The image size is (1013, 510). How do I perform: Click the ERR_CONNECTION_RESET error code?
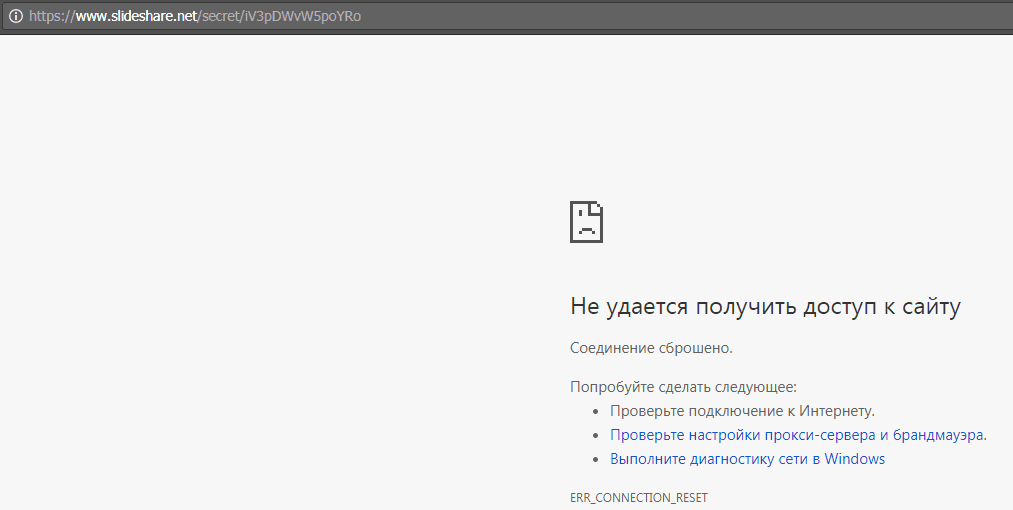(x=638, y=497)
